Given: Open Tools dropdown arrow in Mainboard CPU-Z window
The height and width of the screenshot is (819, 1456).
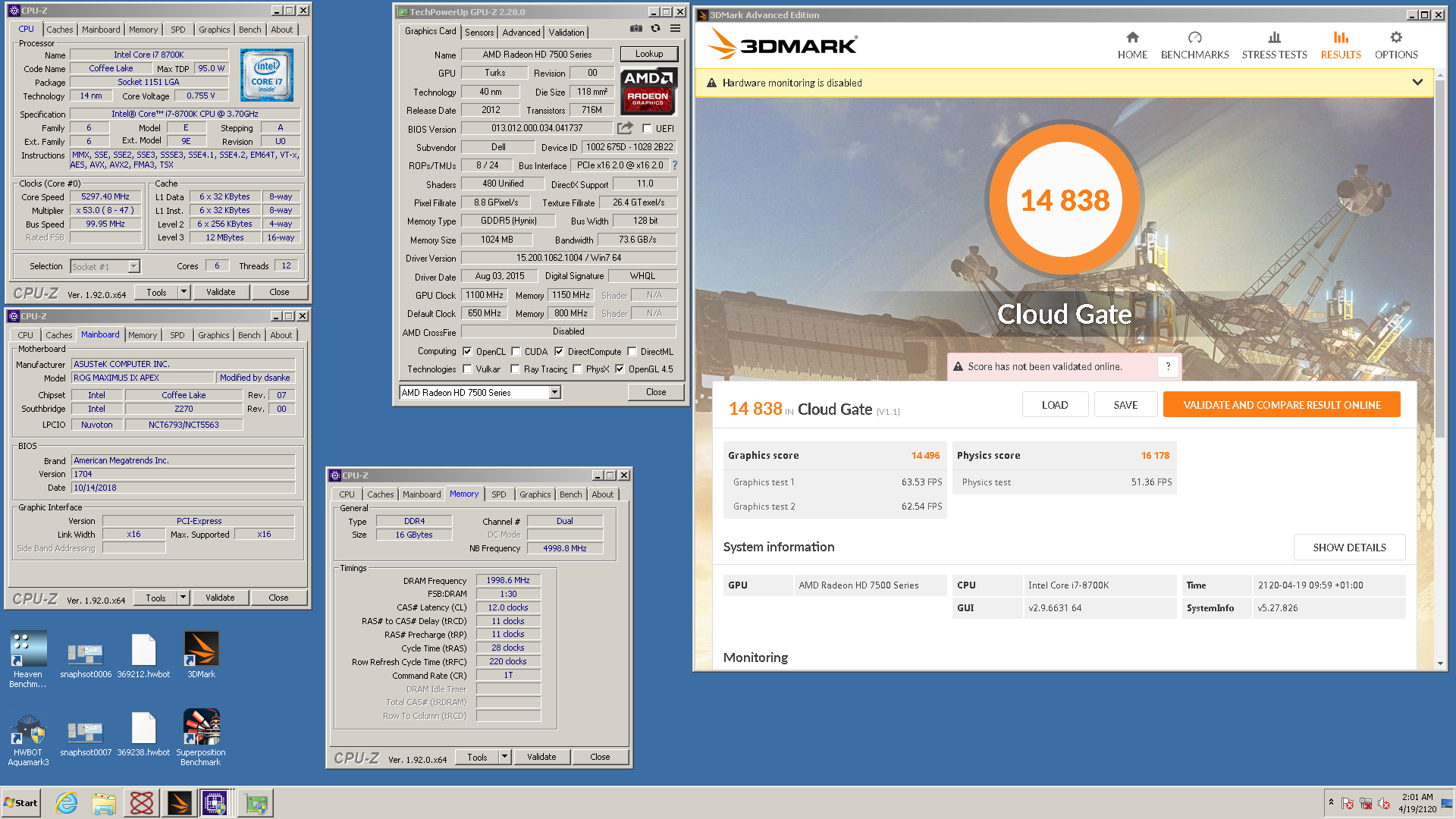Looking at the screenshot, I should [x=183, y=598].
